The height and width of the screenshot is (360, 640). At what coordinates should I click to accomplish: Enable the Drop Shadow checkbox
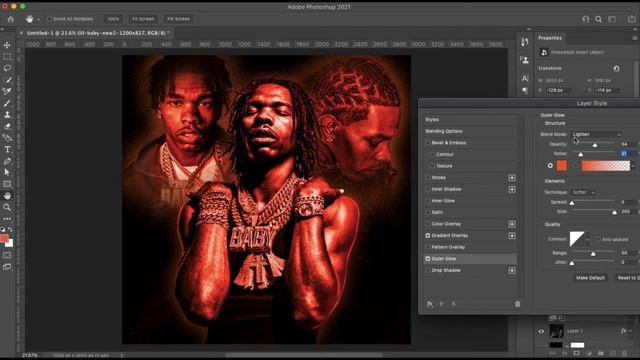pyautogui.click(x=428, y=270)
